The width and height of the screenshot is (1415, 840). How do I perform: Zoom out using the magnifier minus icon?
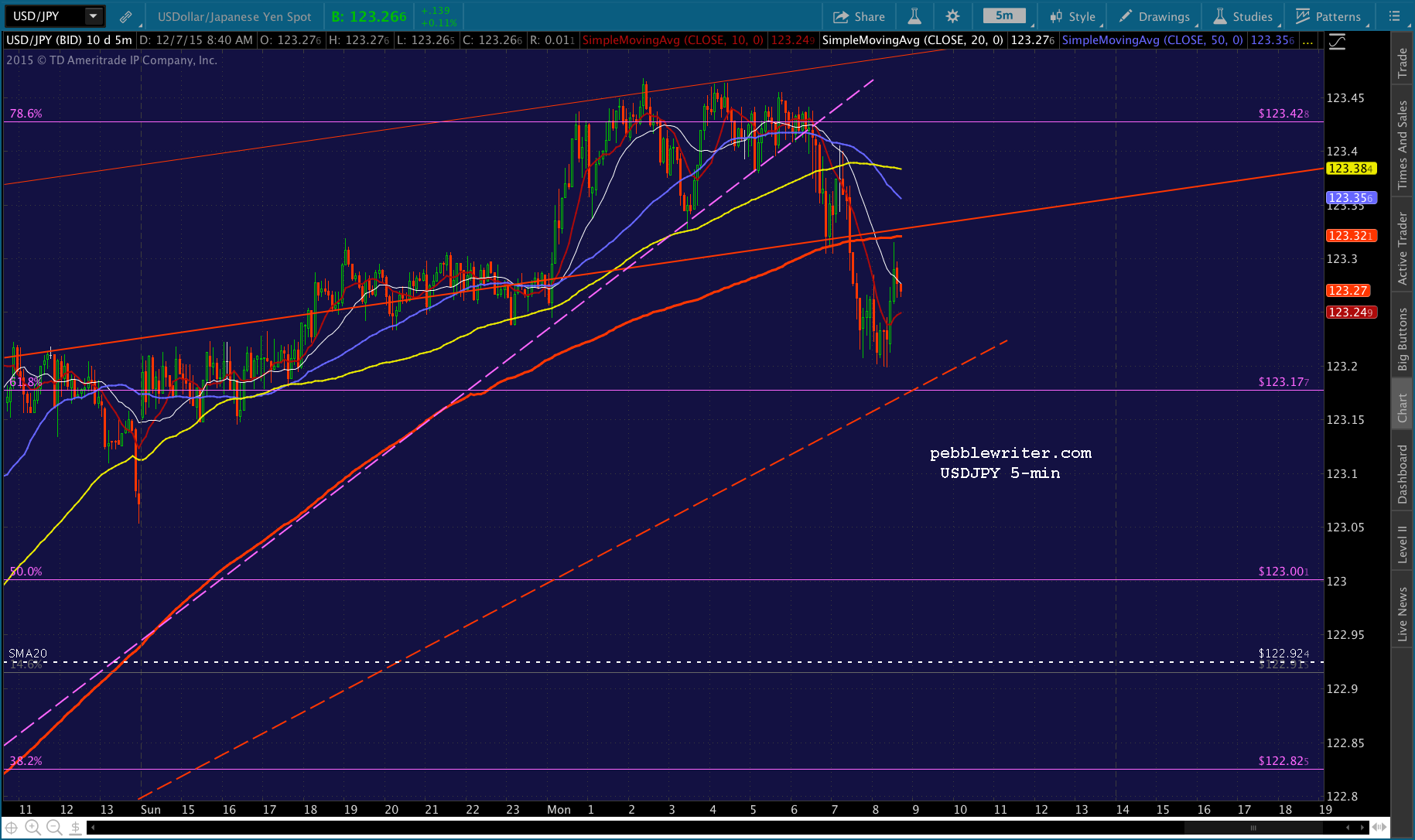point(54,828)
